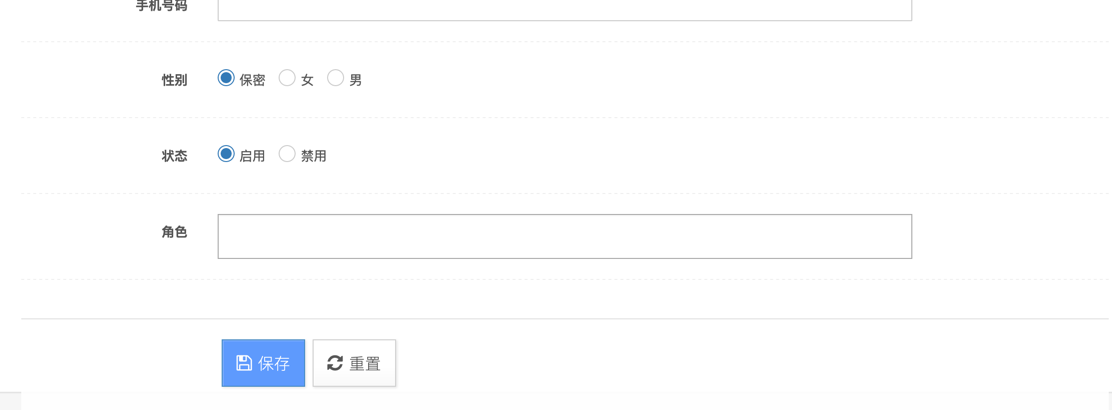Click the 状态 field label
This screenshot has width=1112, height=410.
coord(174,156)
